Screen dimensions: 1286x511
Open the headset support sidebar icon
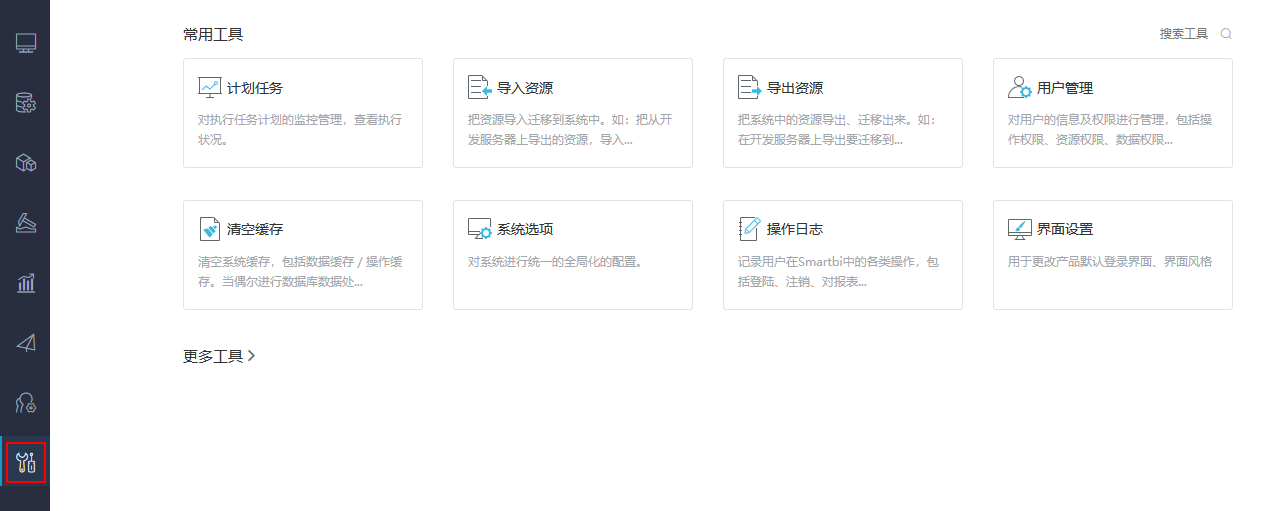26,403
